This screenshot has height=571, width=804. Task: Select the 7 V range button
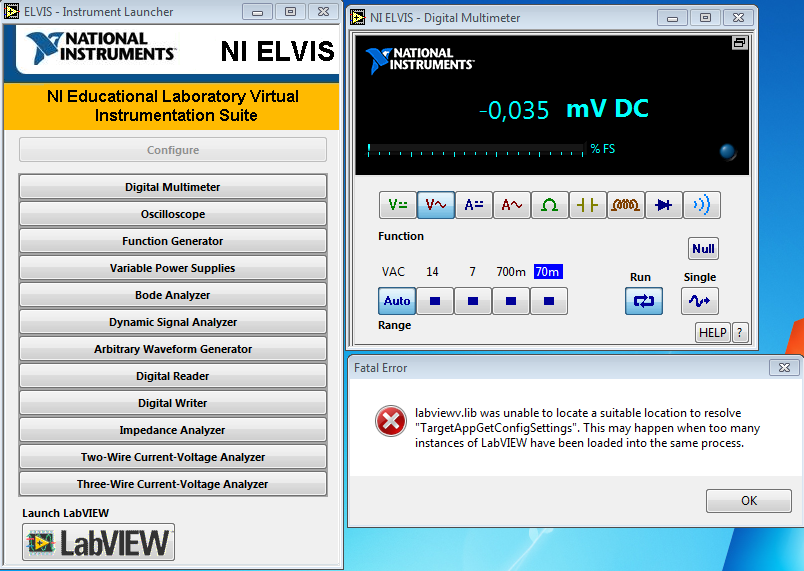(x=473, y=301)
